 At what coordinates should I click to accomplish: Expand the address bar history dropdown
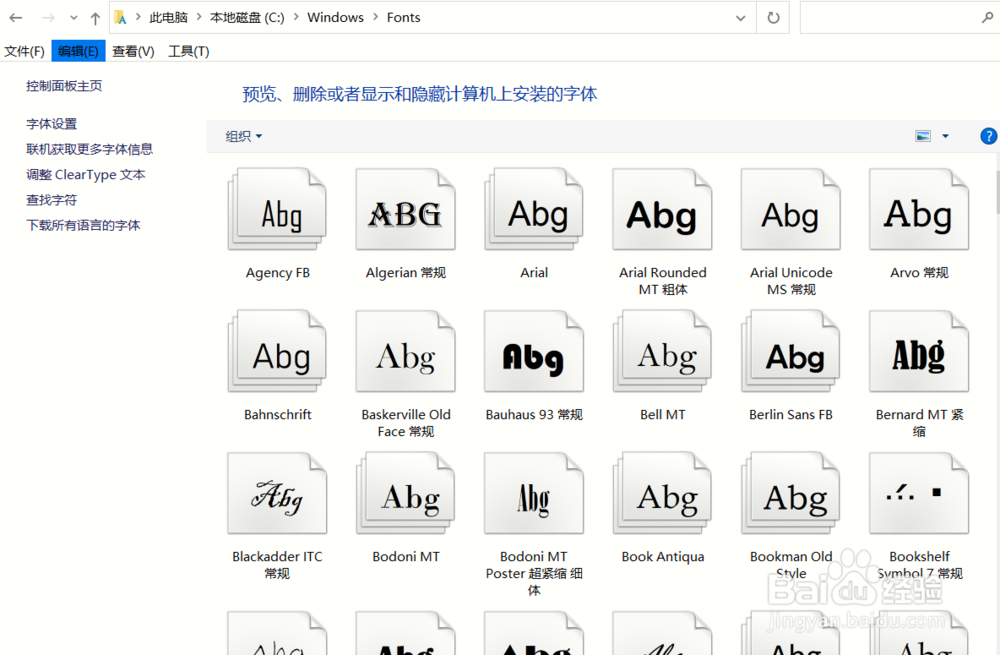pyautogui.click(x=740, y=18)
